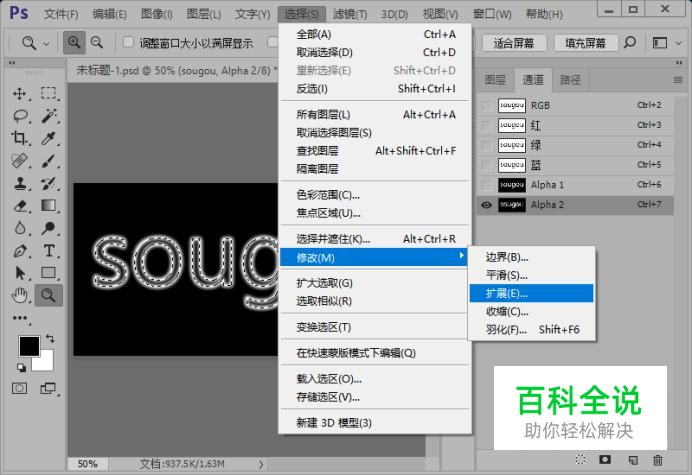Select the Horizontal Type tool
The image size is (692, 475).
(49, 251)
